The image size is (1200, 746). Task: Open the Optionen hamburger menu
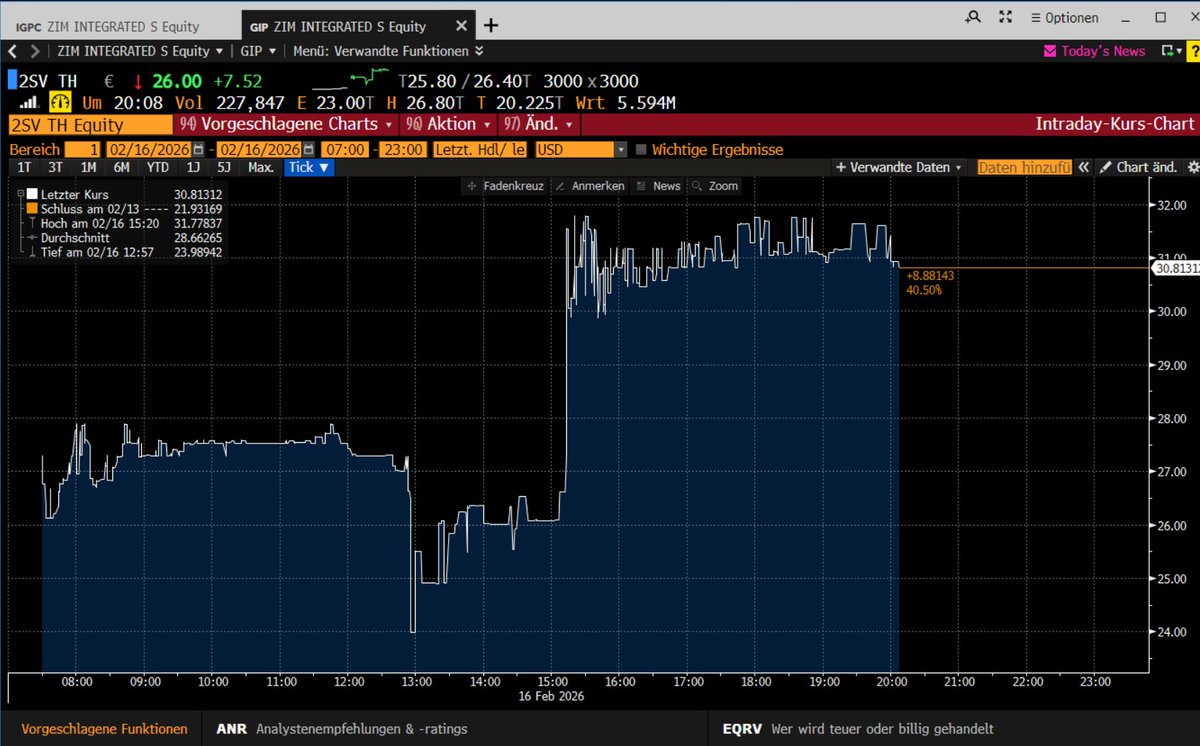1063,17
